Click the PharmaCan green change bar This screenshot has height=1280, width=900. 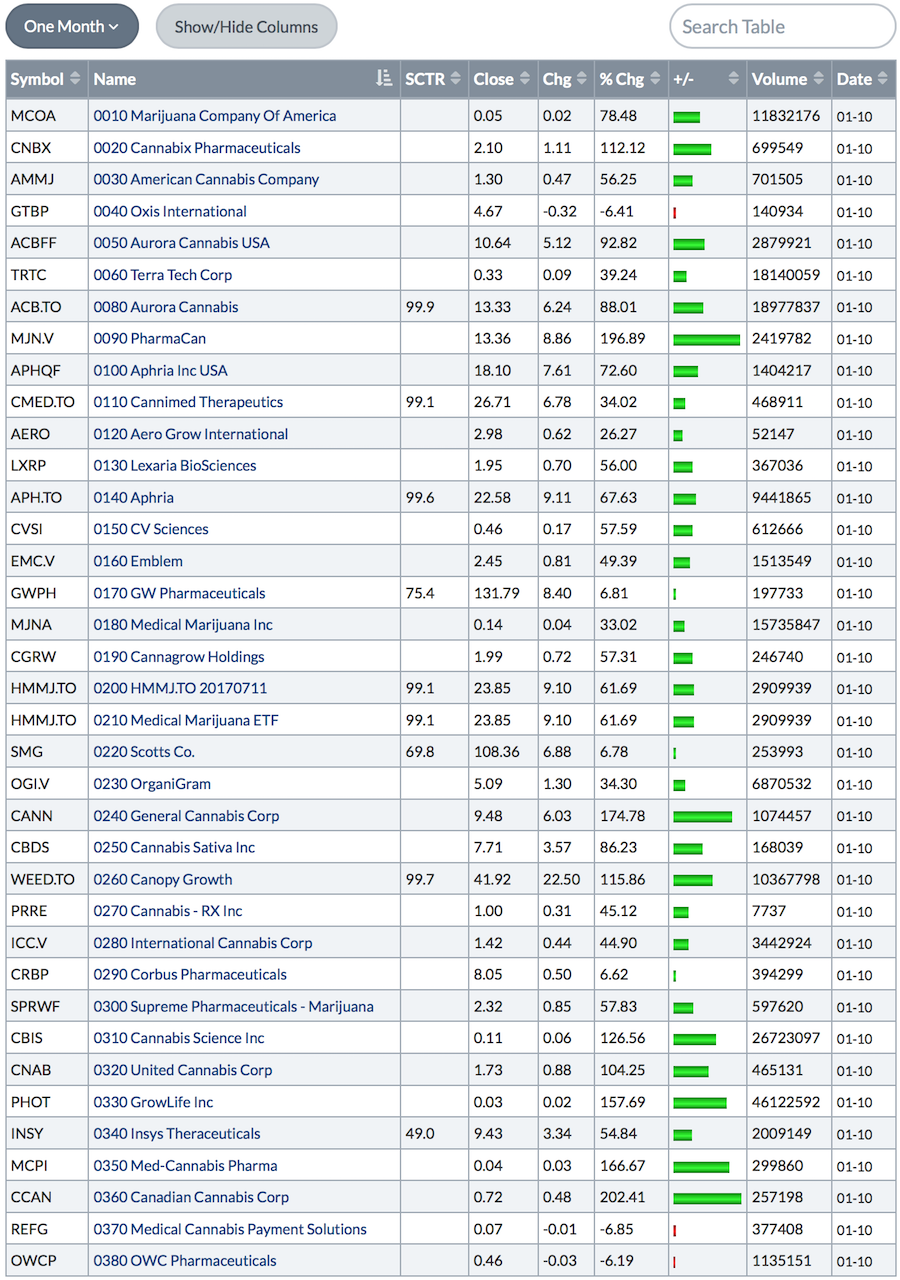(x=707, y=340)
